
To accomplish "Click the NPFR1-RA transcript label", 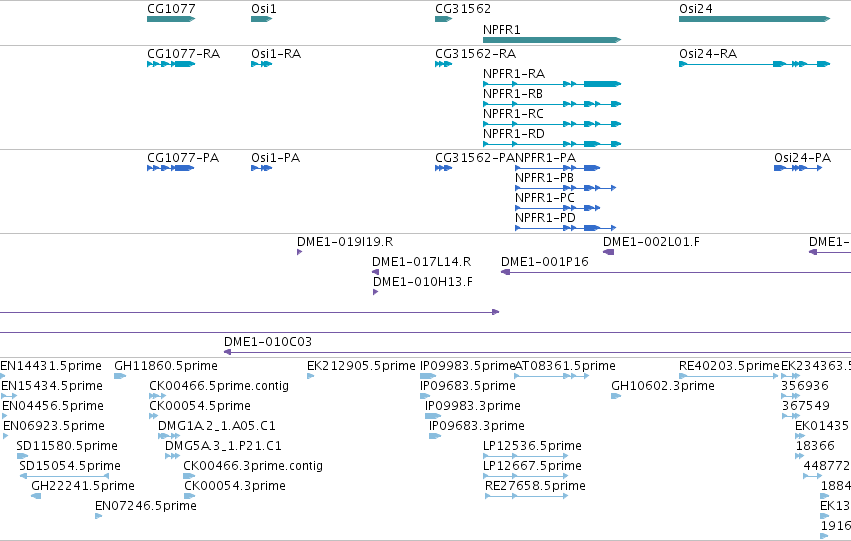I will tap(514, 74).
